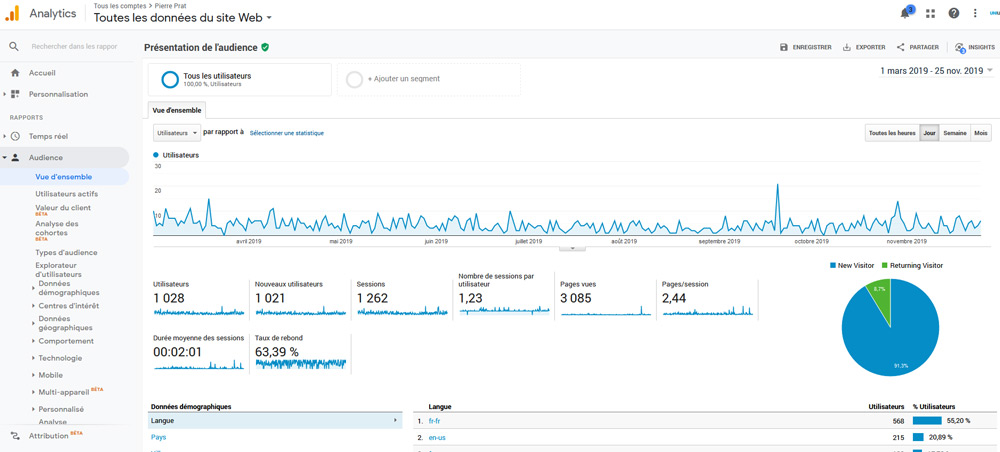Click the Google Analytics logo
The height and width of the screenshot is (452, 1000).
tap(12, 13)
